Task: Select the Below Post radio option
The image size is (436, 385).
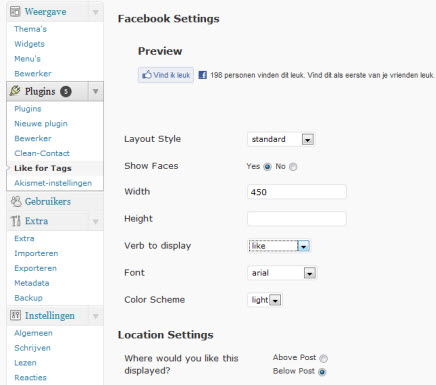Action: click(322, 372)
